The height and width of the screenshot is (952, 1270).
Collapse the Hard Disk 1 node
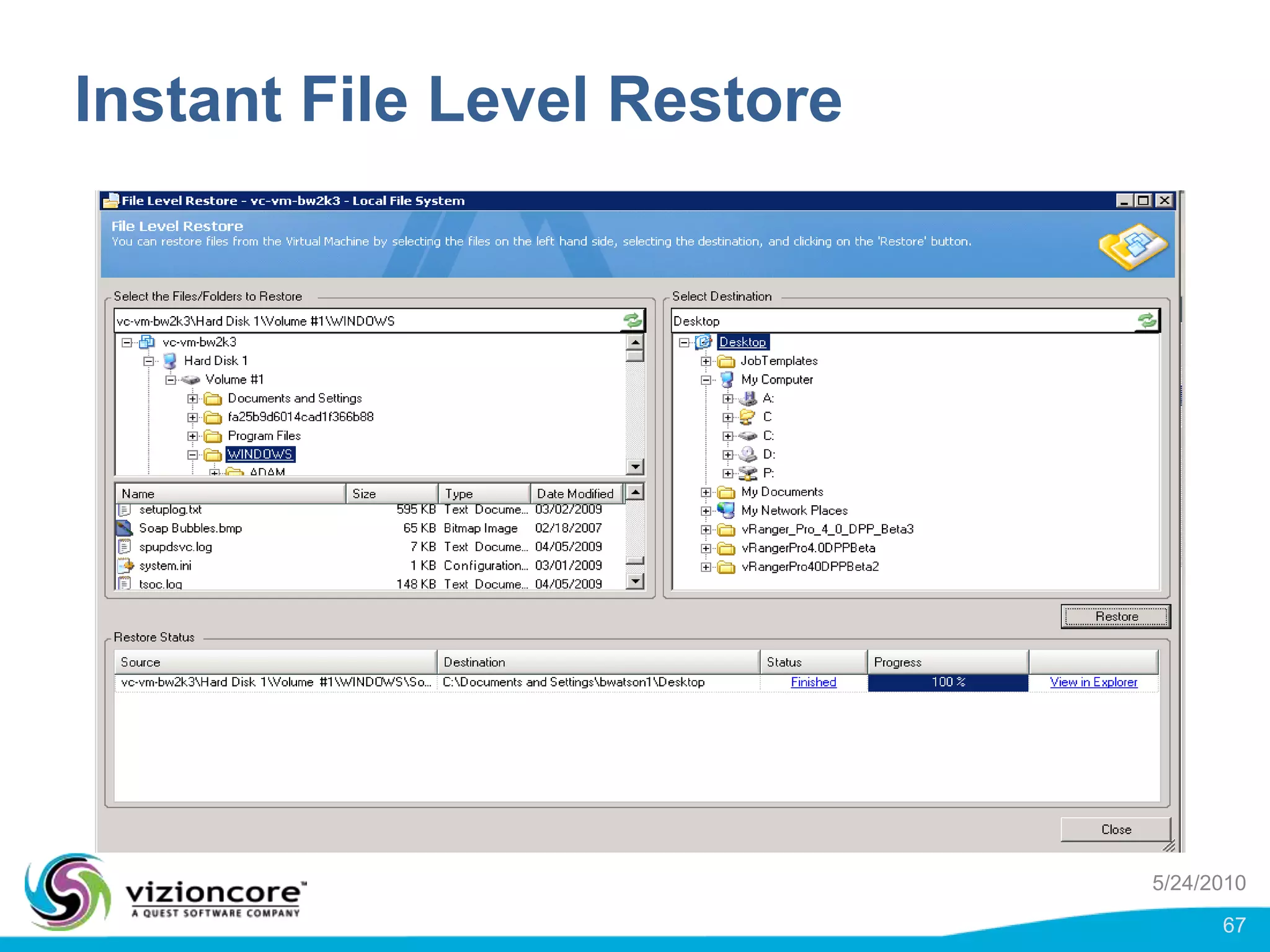(x=149, y=361)
